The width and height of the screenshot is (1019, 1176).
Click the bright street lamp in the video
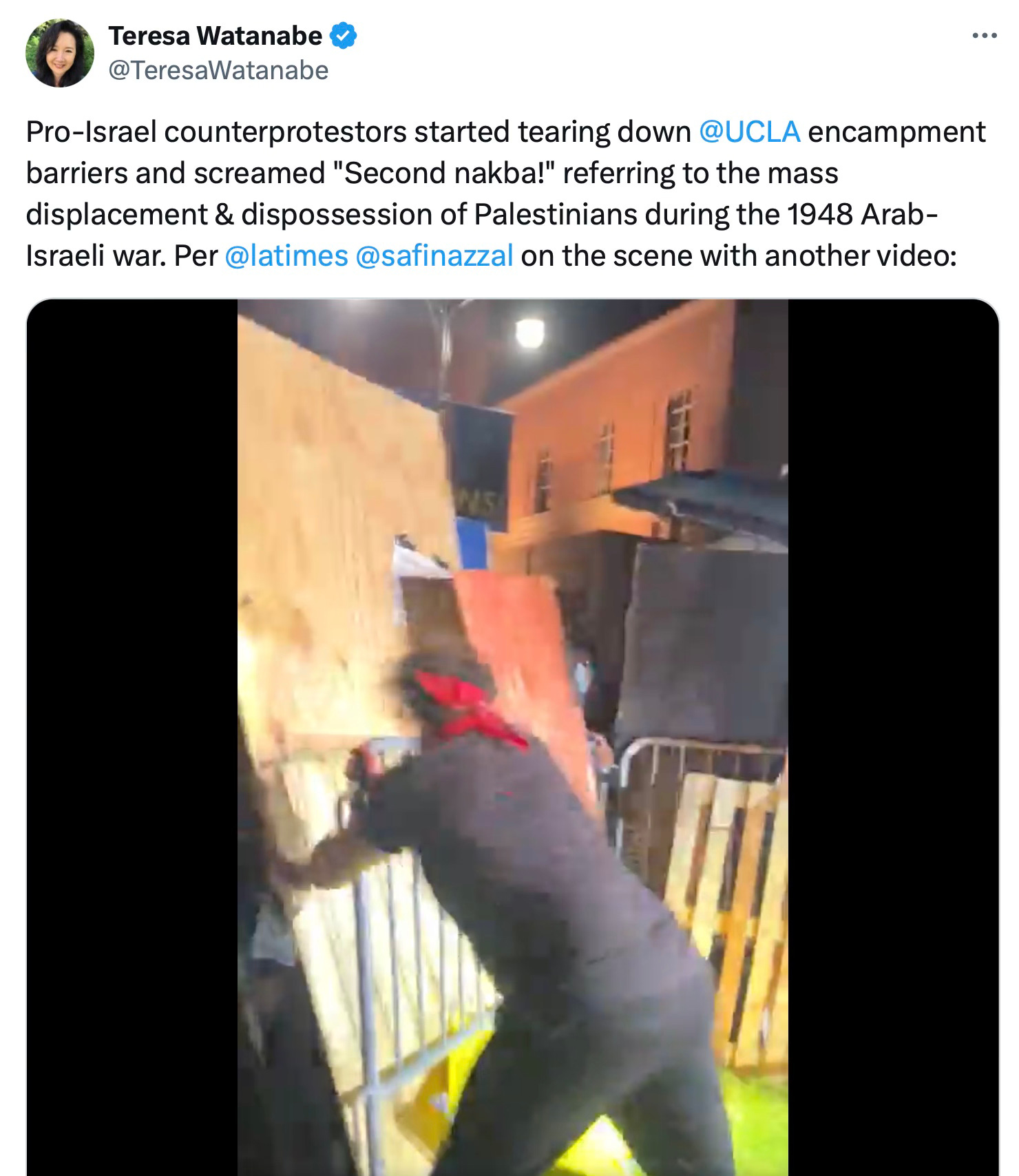[x=529, y=333]
